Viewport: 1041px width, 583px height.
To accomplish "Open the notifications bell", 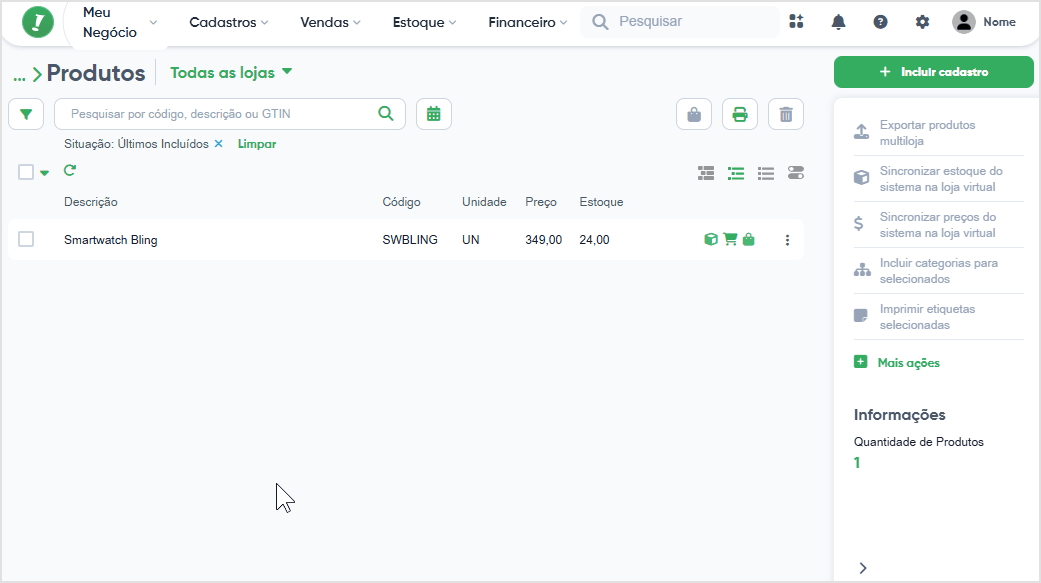I will [x=838, y=22].
